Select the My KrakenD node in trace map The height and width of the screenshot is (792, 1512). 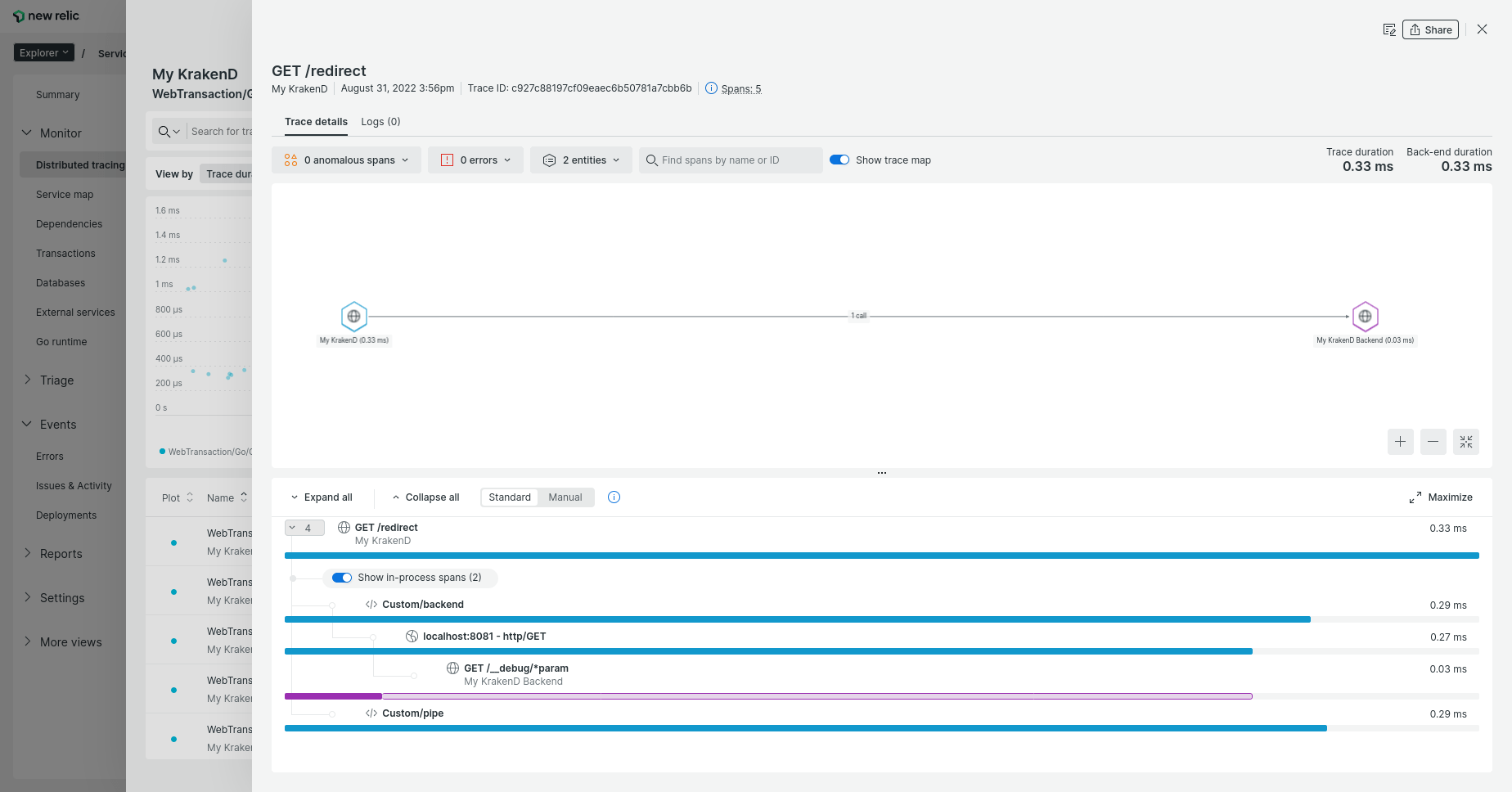pos(353,317)
